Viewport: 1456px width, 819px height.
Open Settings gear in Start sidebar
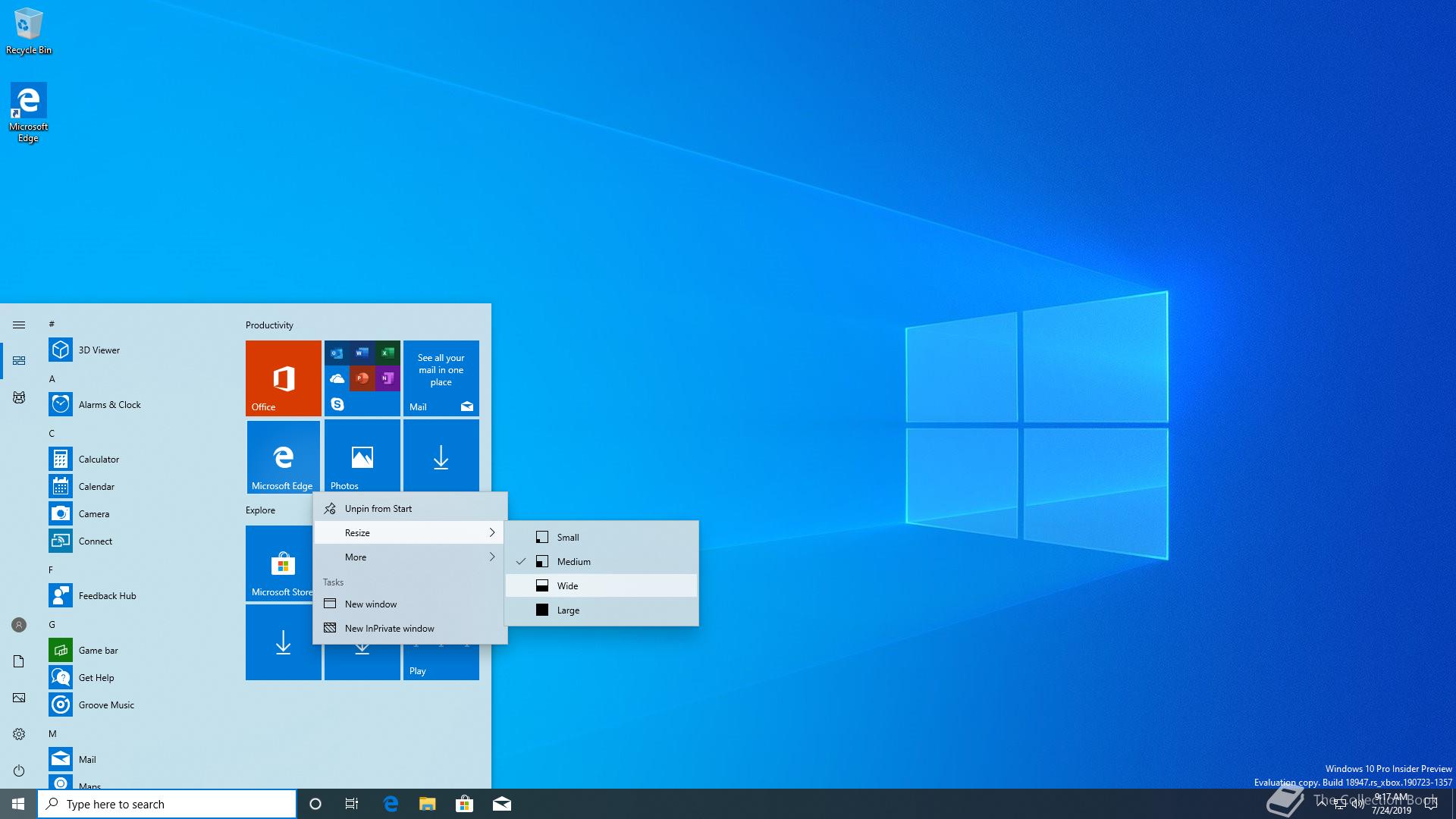pos(19,734)
